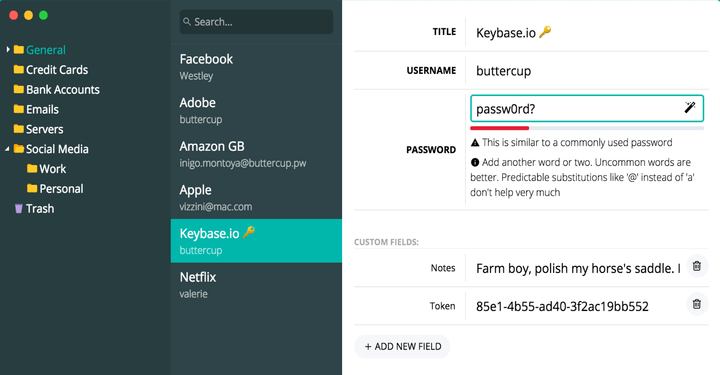This screenshot has height=375, width=720.
Task: Open the Work subgroup
Action: [x=53, y=169]
